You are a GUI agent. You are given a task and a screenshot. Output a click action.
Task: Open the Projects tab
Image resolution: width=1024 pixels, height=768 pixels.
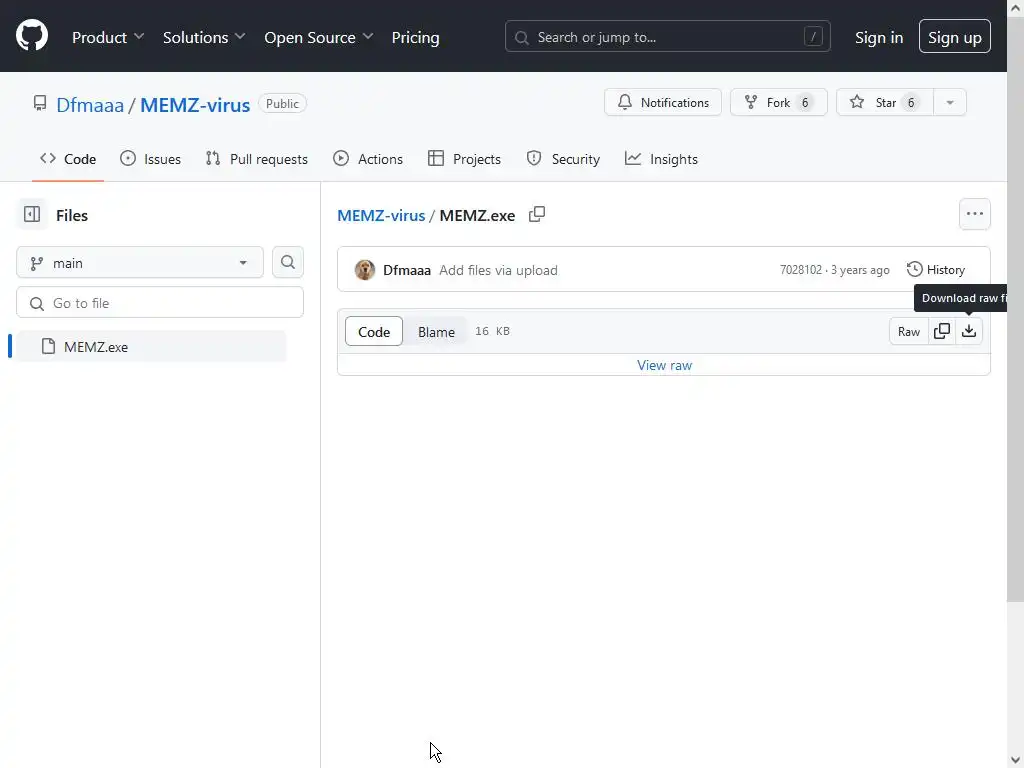click(x=464, y=159)
